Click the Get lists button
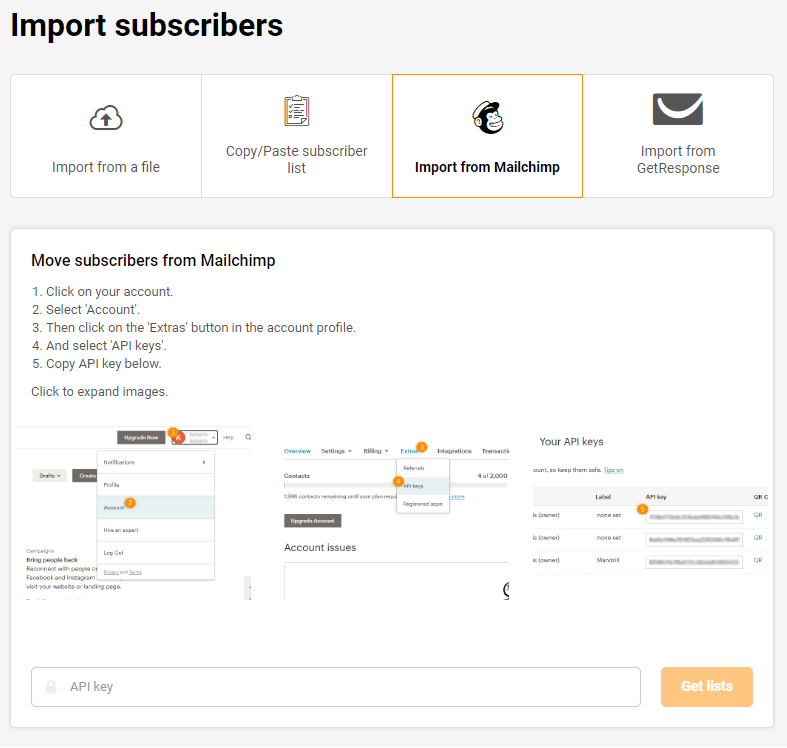787x748 pixels. point(707,687)
